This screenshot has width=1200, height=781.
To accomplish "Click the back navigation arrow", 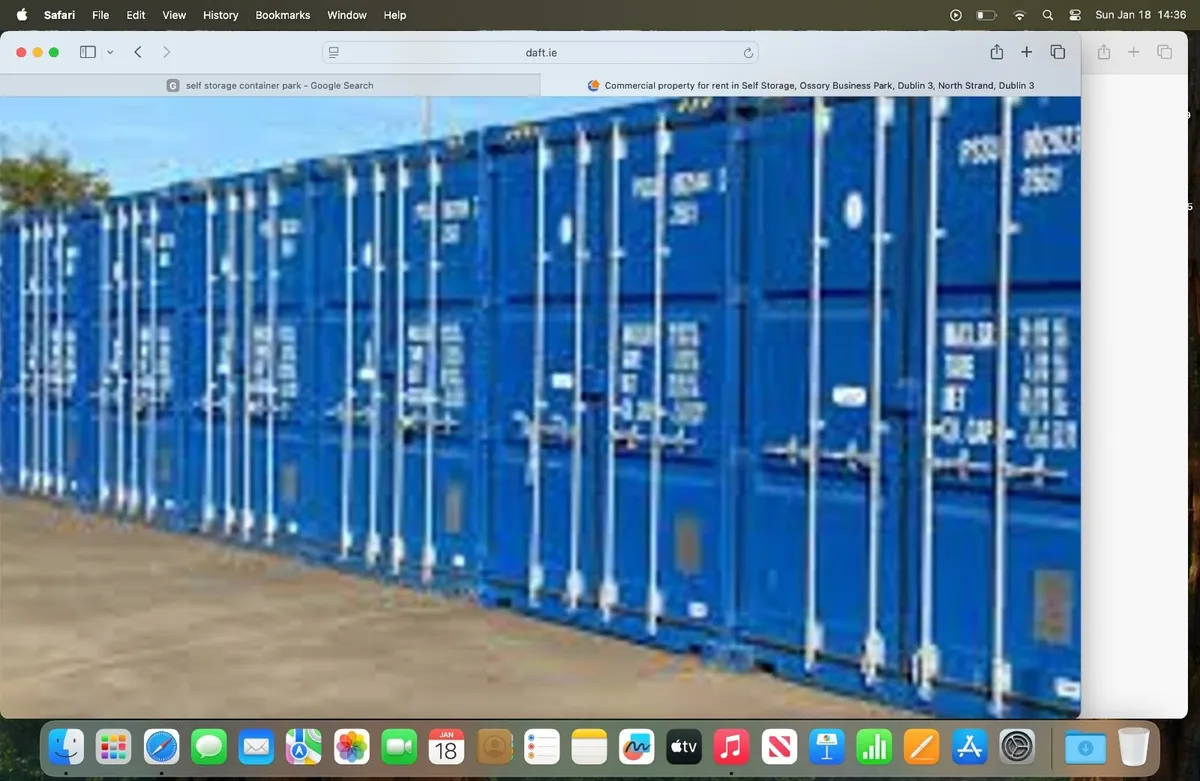I will pyautogui.click(x=138, y=51).
